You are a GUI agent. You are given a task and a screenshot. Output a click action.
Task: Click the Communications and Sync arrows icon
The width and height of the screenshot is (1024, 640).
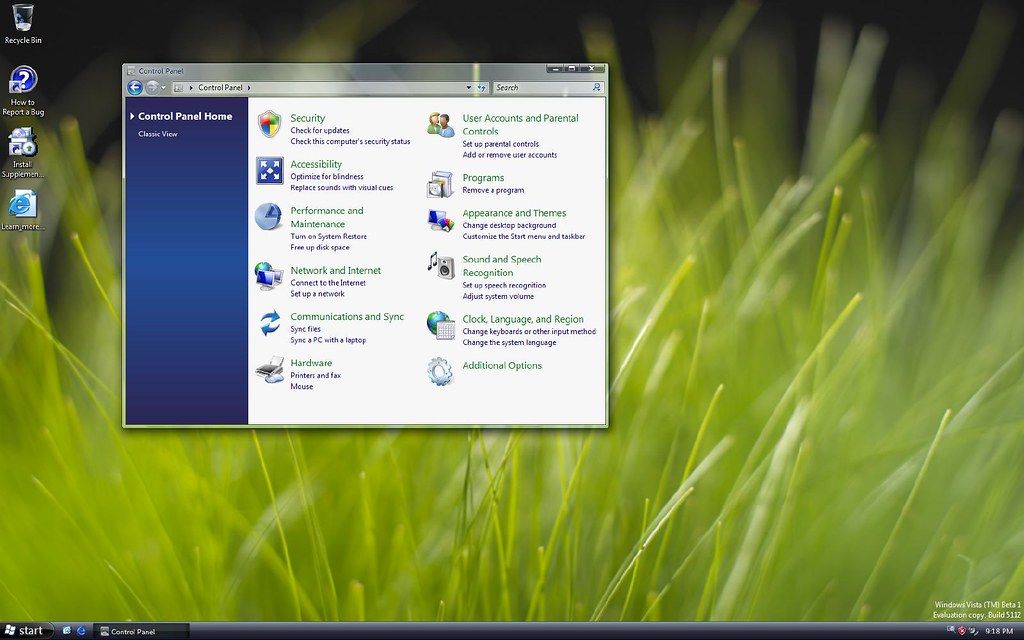pyautogui.click(x=270, y=323)
